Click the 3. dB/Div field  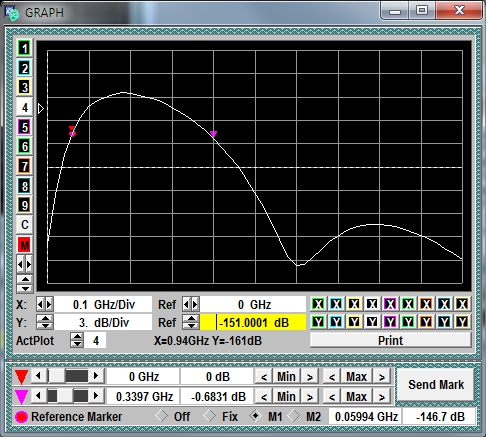(103, 322)
